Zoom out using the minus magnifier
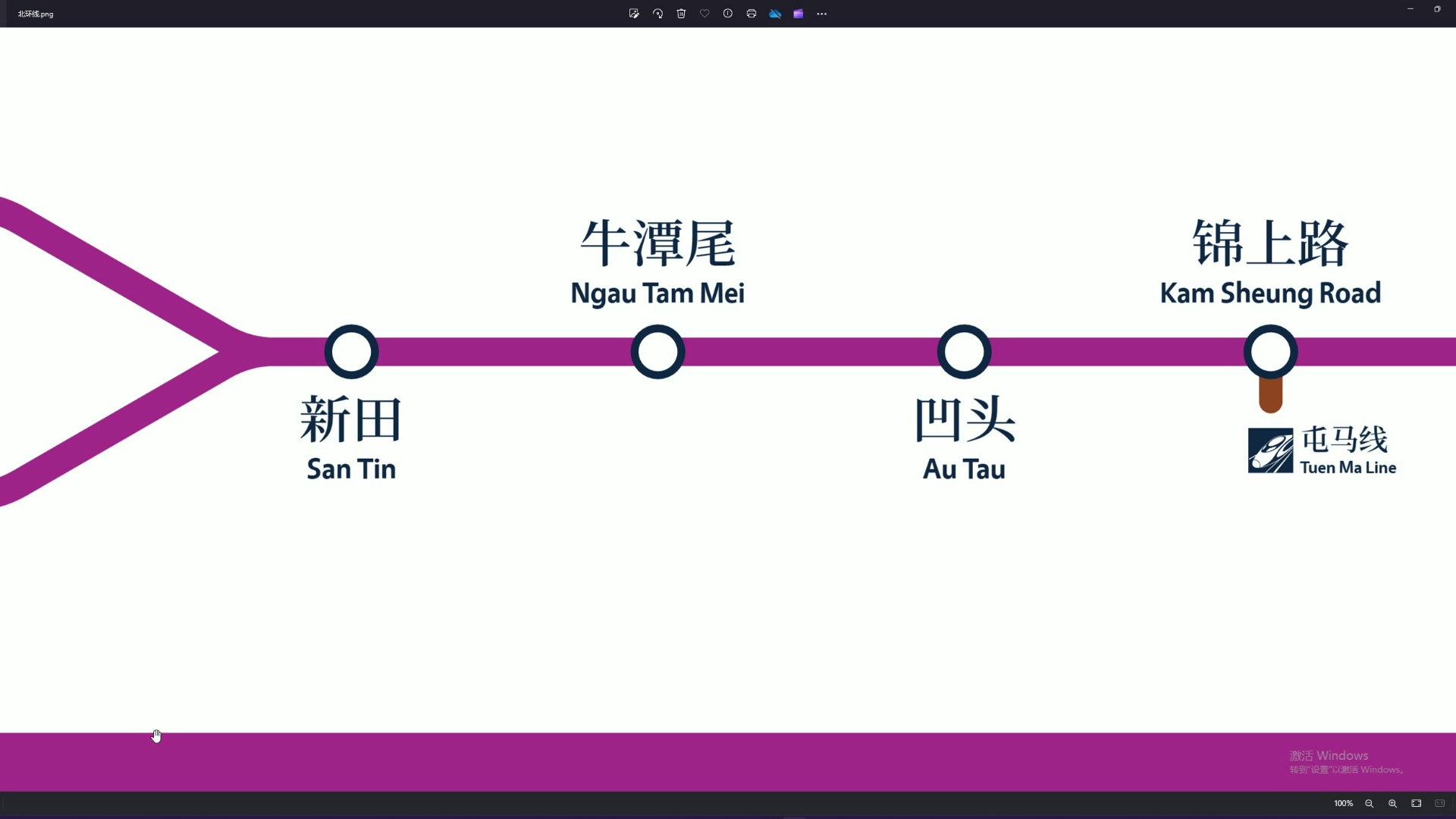1456x819 pixels. tap(1369, 804)
